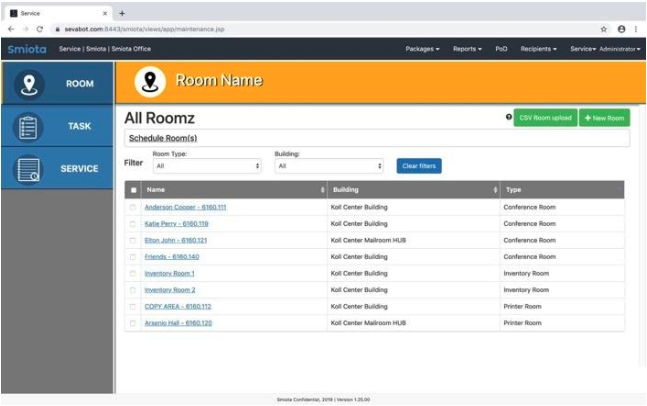The height and width of the screenshot is (406, 647).
Task: Check the Friends - 6160.140 row checkbox
Action: [x=133, y=257]
